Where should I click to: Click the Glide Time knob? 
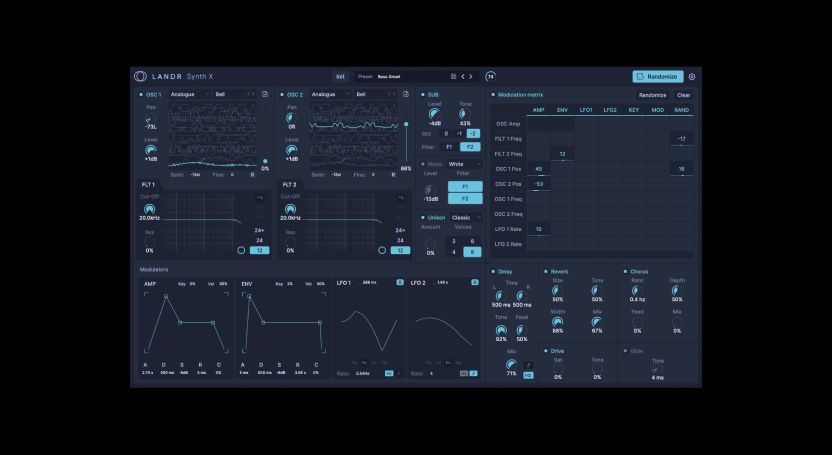[x=657, y=369]
